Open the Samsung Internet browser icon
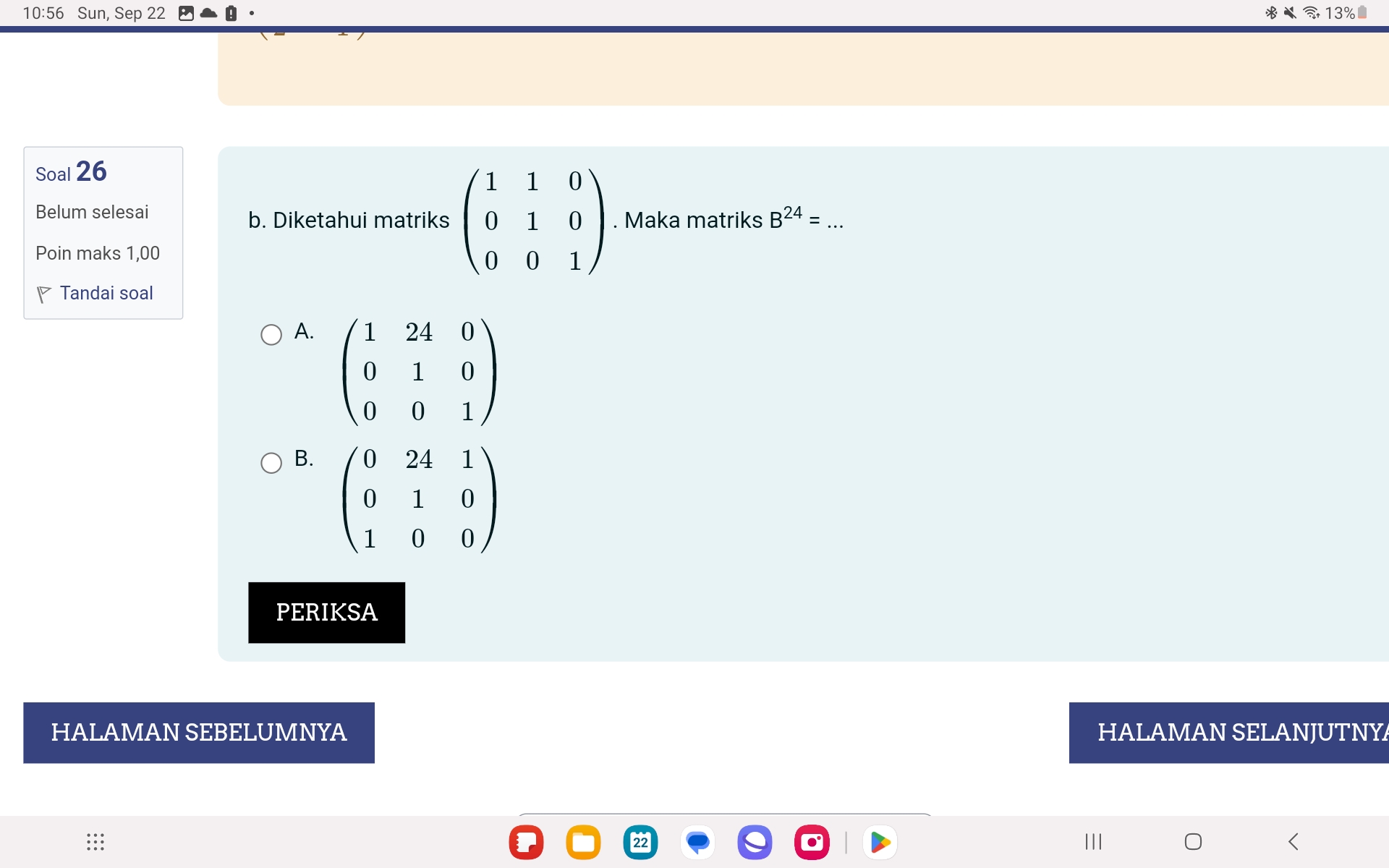This screenshot has width=1389, height=868. 755,842
